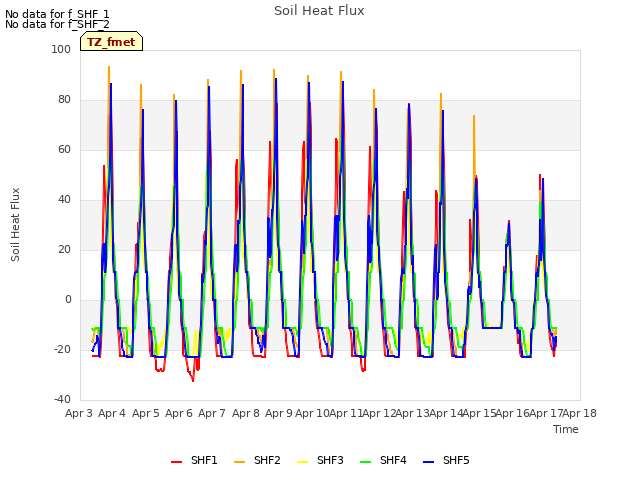Click the 'No data for f_SHF_1' message
The width and height of the screenshot is (640, 480).
[57, 14]
